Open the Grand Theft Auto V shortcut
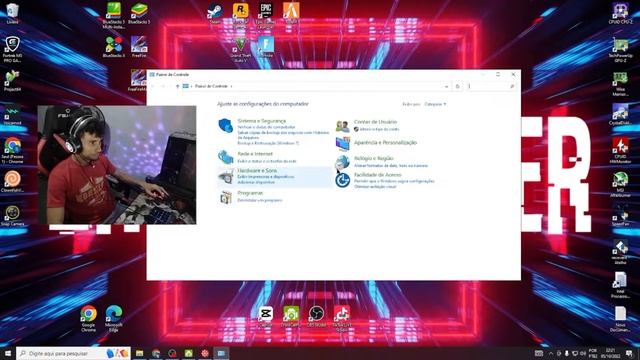 point(240,49)
